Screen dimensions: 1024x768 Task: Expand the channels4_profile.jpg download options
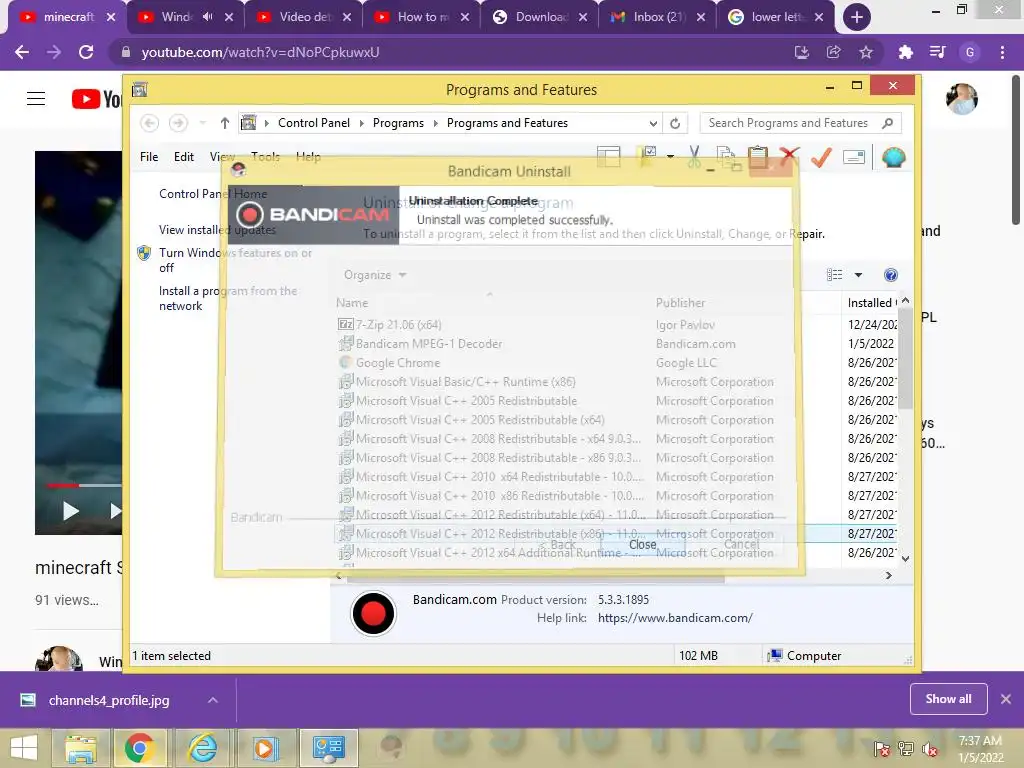(212, 700)
